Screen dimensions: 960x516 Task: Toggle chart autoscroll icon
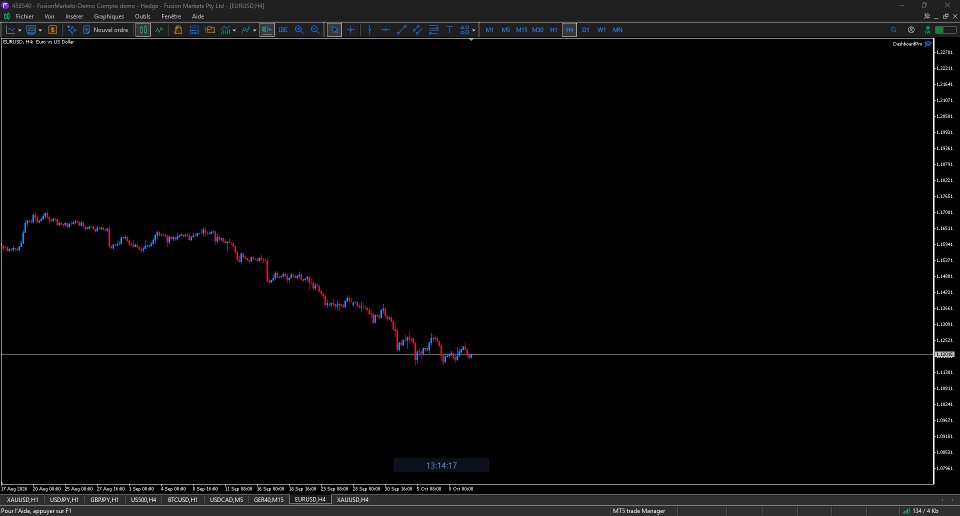283,29
